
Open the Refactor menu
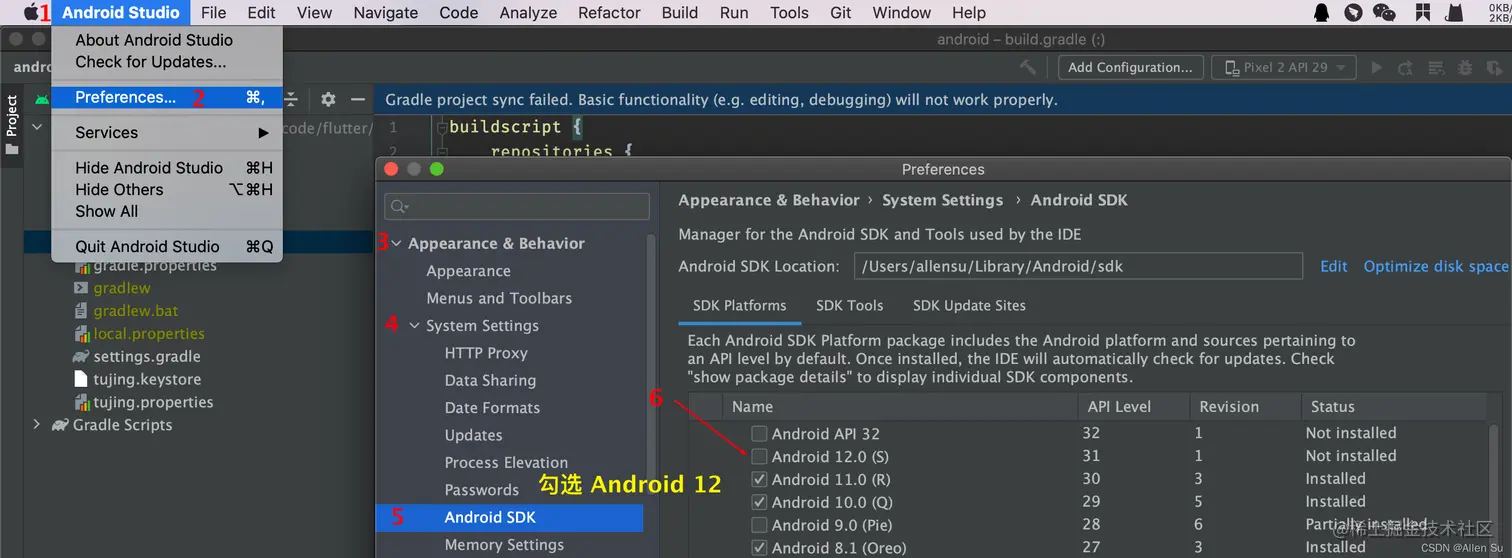(x=609, y=12)
